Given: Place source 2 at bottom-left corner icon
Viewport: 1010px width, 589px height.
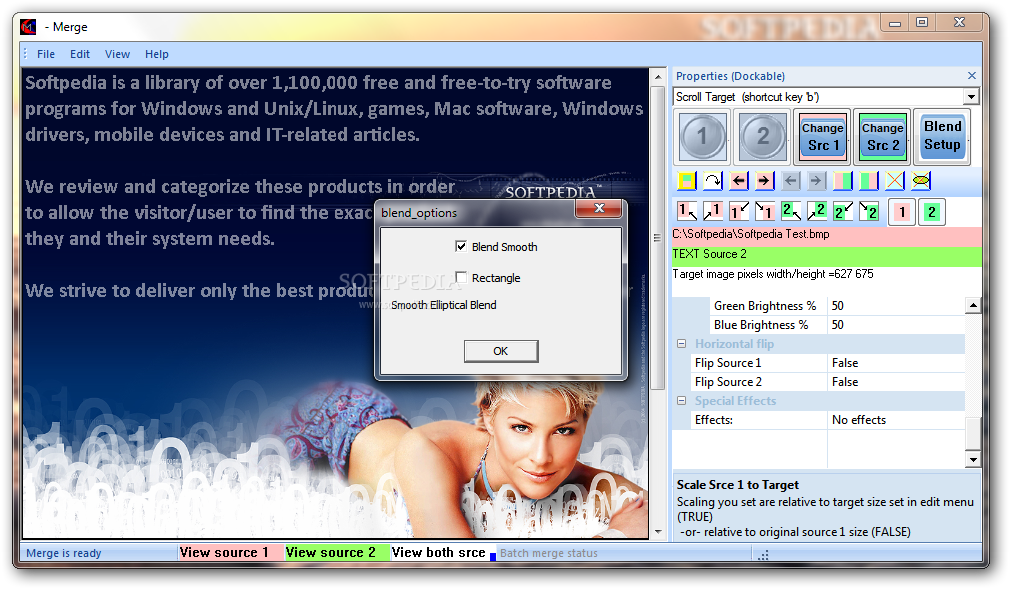Looking at the screenshot, I should pos(843,211).
